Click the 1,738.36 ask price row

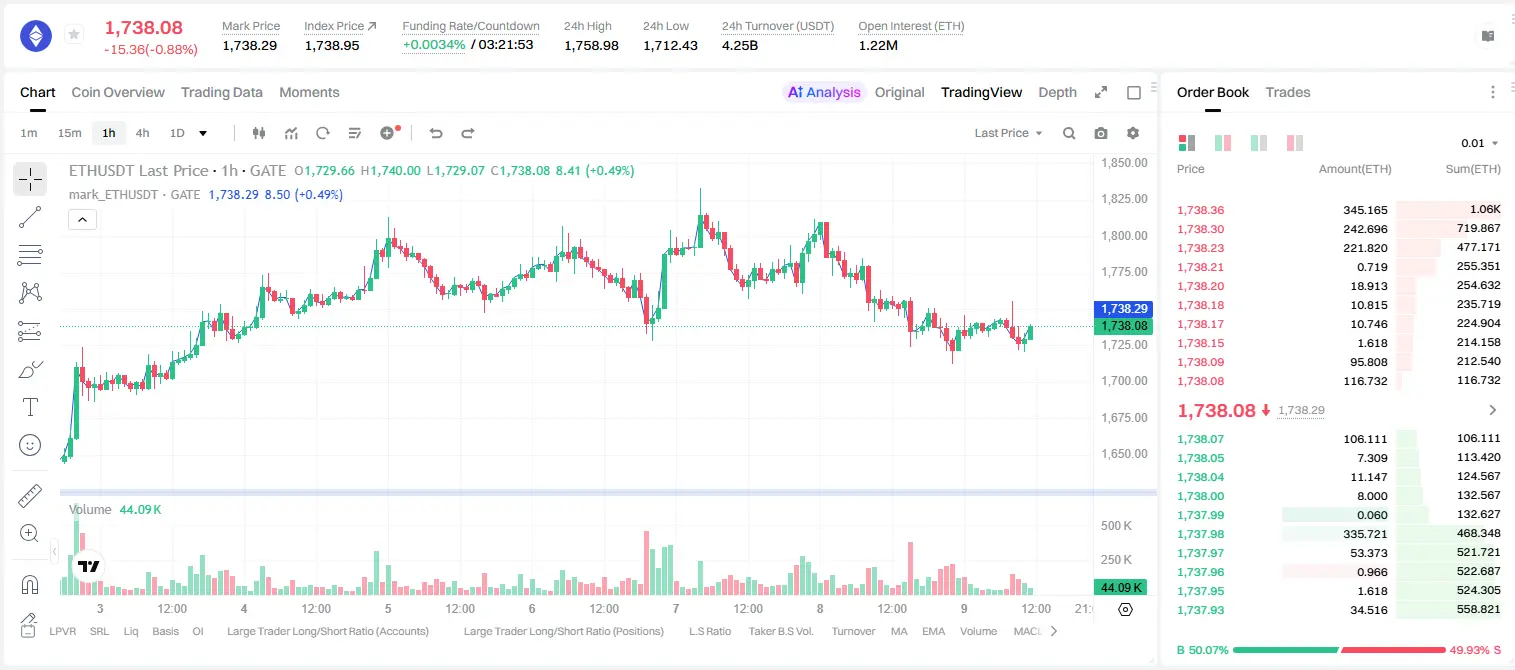[x=1339, y=210]
